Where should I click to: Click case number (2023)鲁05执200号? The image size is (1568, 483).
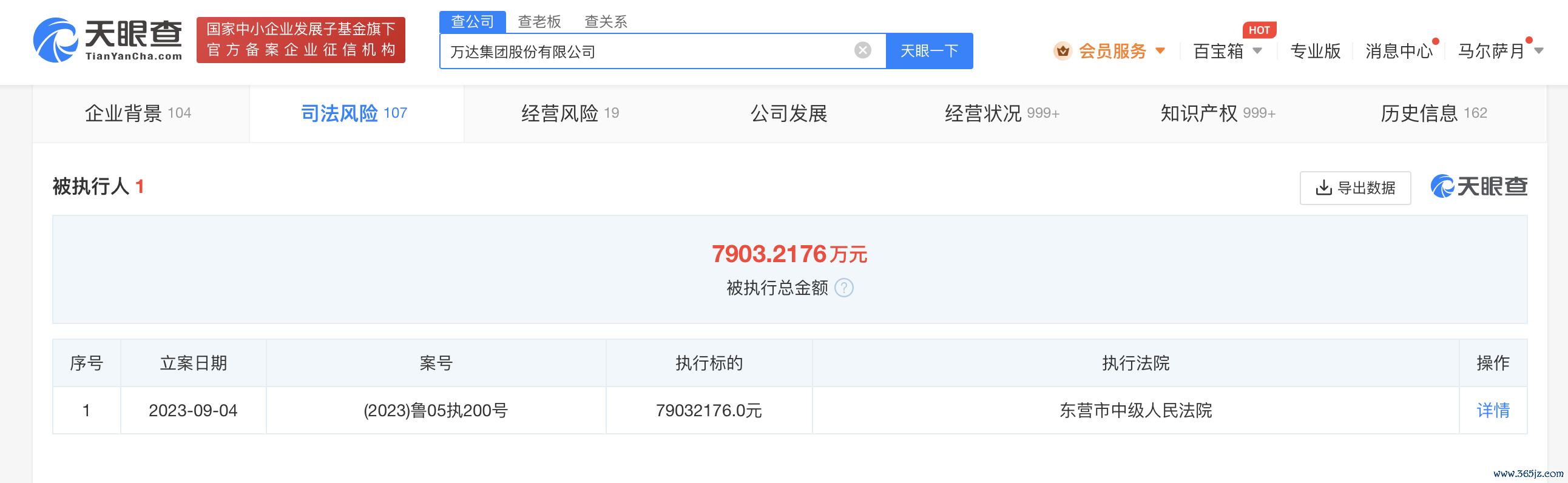[436, 411]
